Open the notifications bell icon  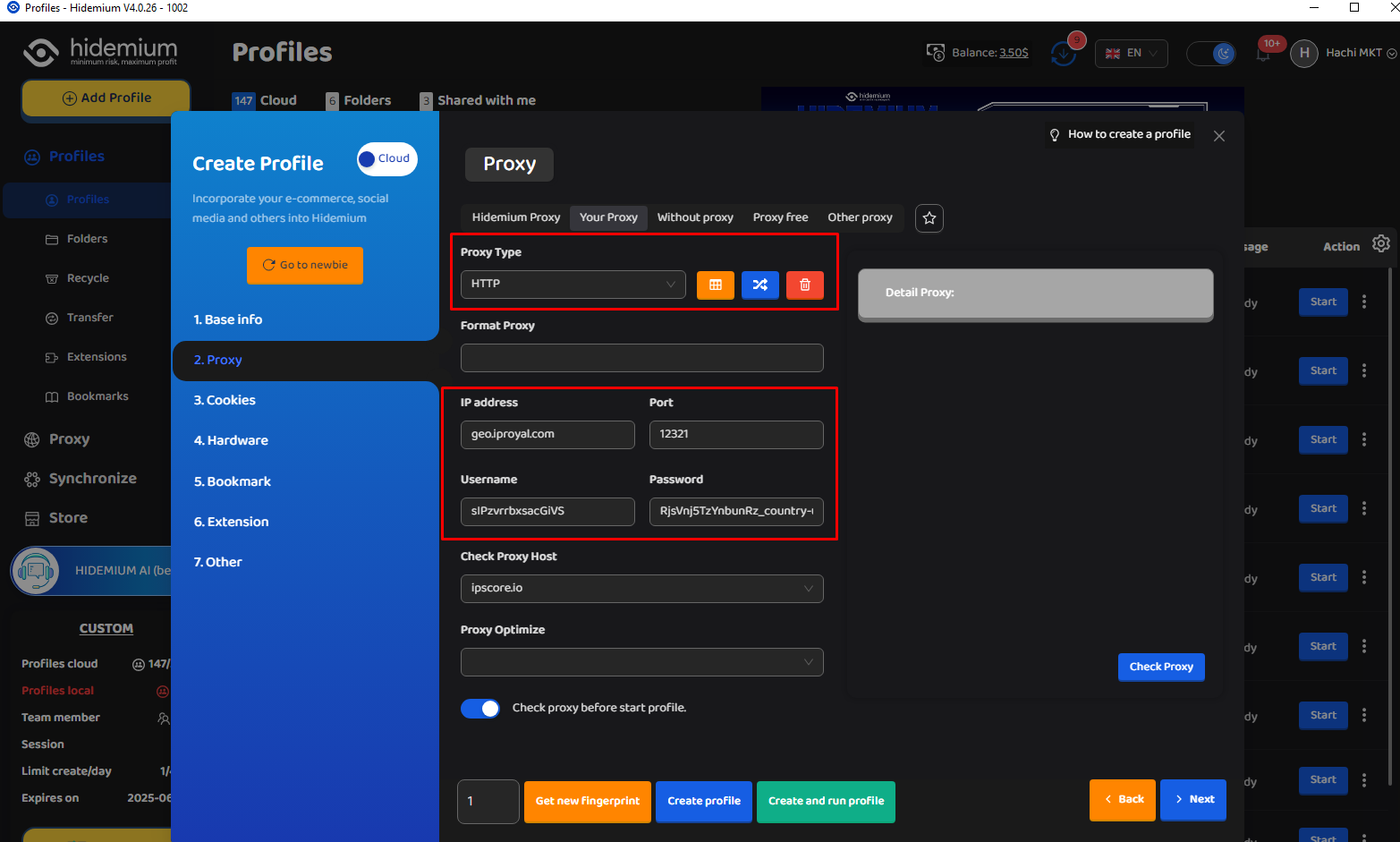click(x=1263, y=54)
